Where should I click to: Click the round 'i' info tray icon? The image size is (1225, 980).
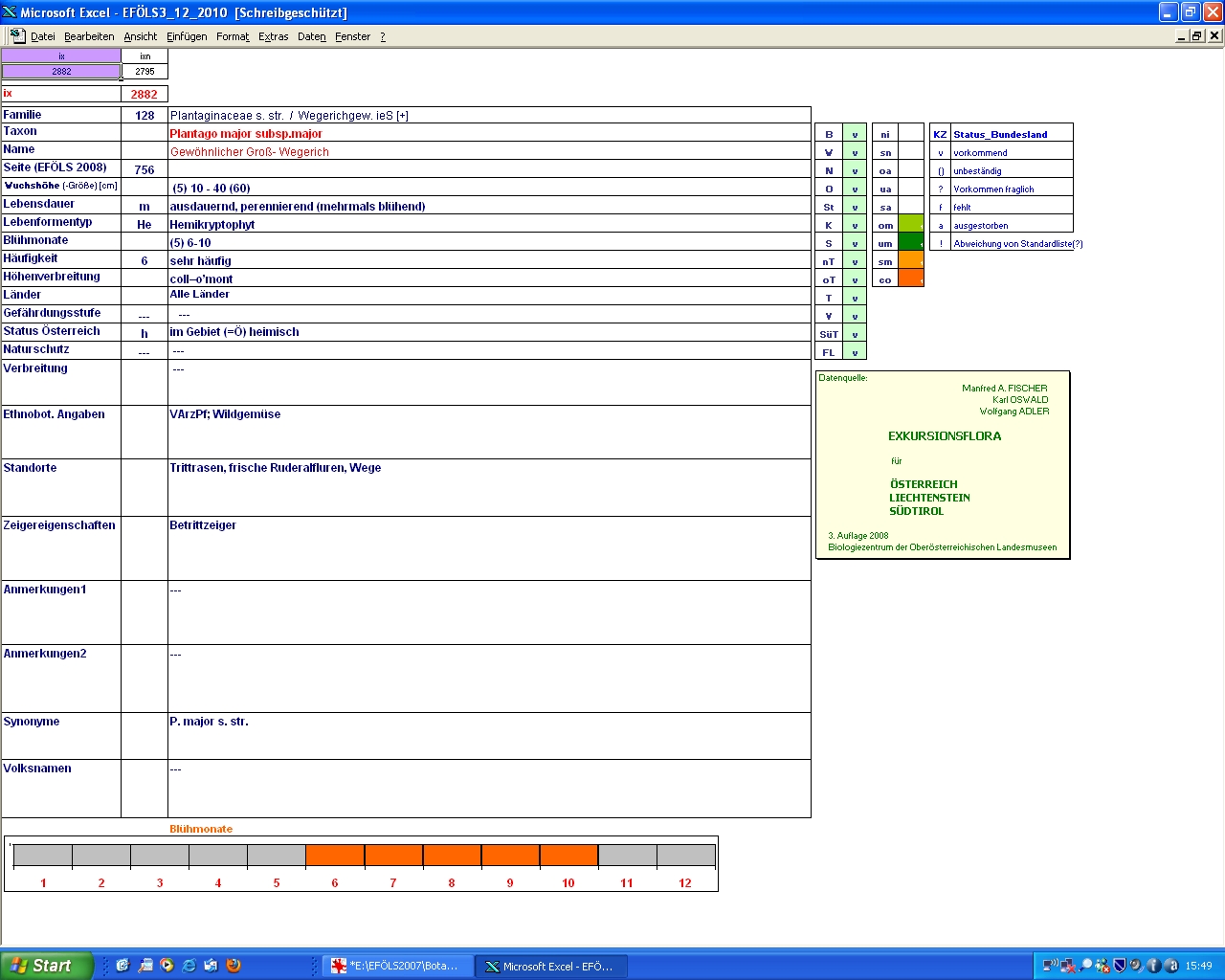click(1153, 966)
